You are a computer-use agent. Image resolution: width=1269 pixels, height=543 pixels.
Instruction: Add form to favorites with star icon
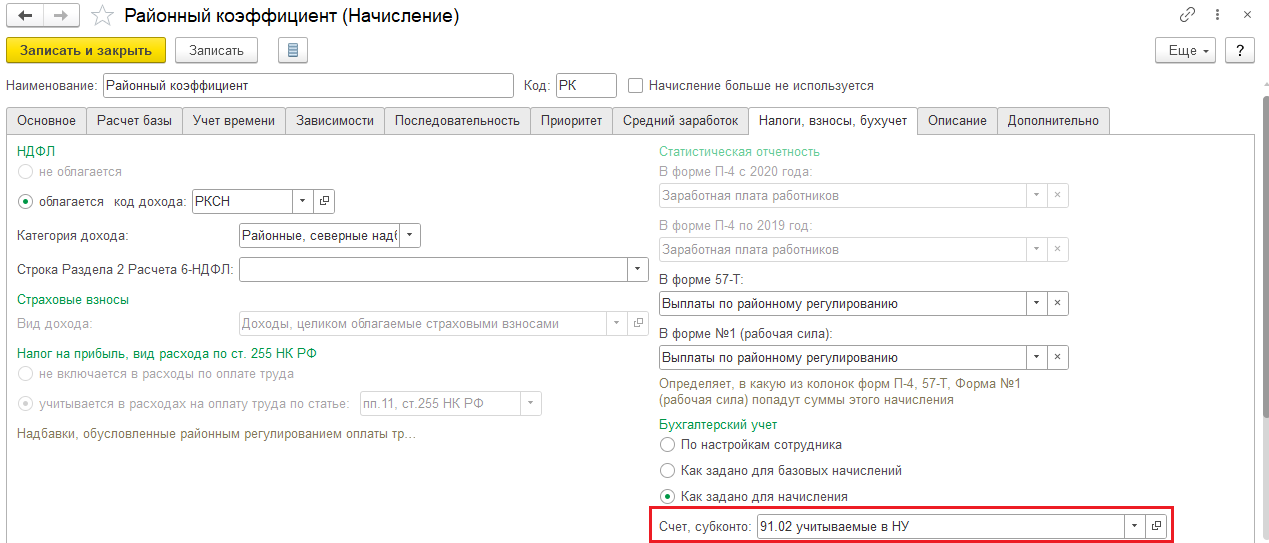[101, 16]
